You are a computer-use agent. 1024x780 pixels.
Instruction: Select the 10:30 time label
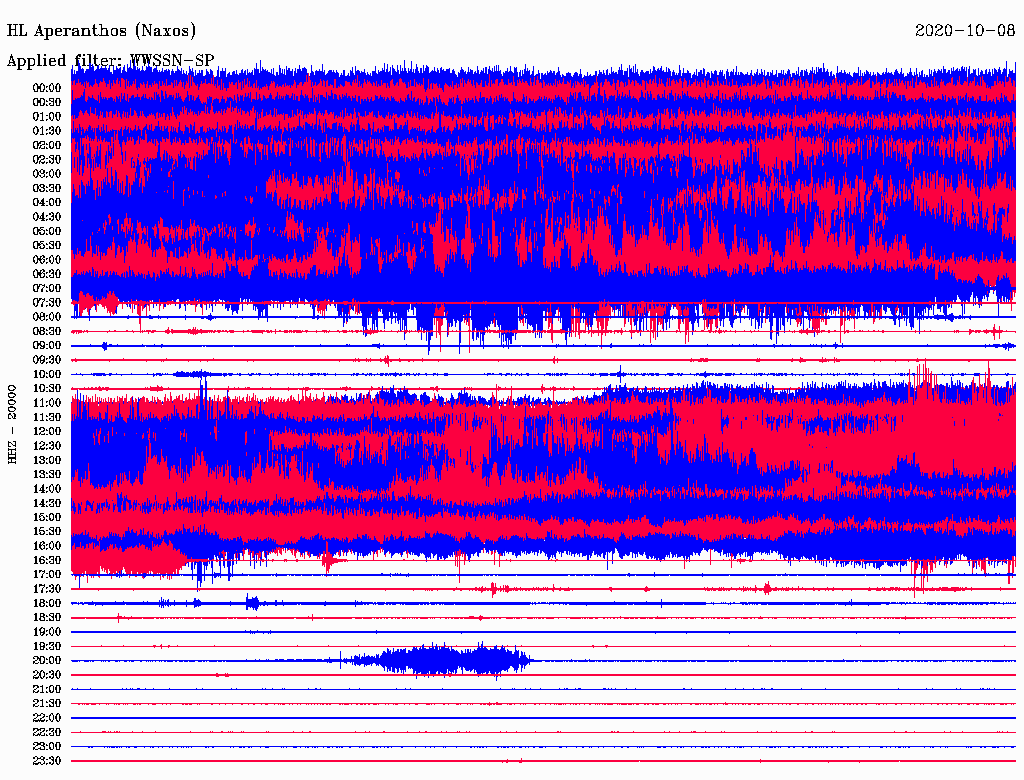click(x=47, y=389)
